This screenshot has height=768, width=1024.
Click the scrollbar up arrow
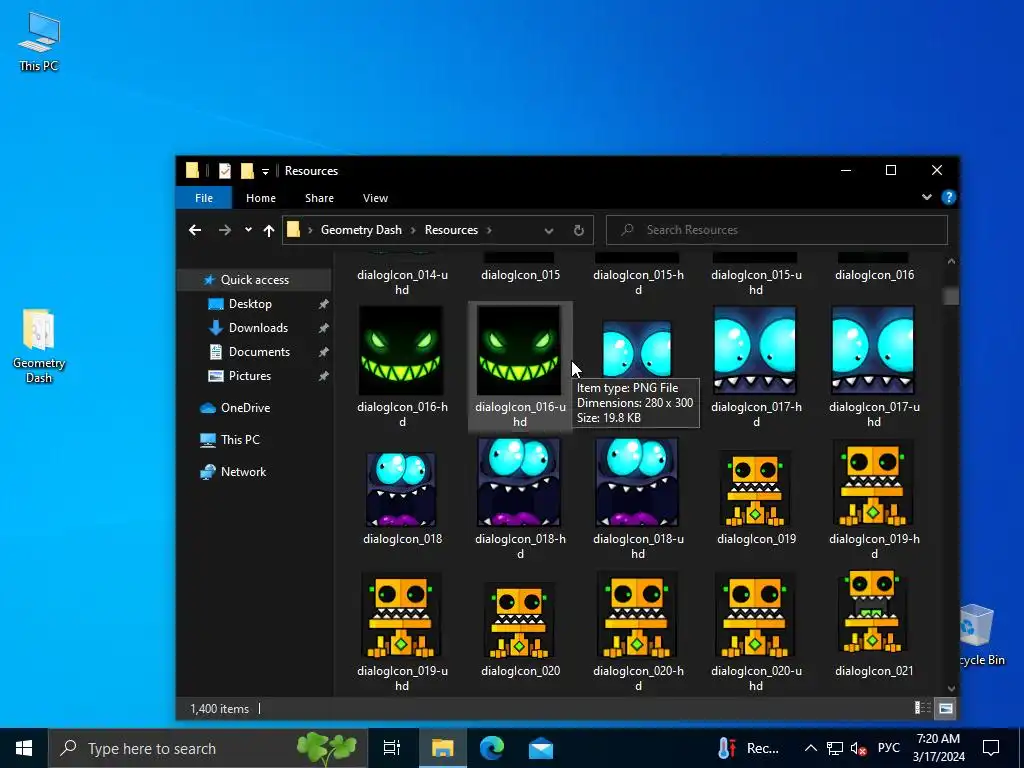pos(951,261)
